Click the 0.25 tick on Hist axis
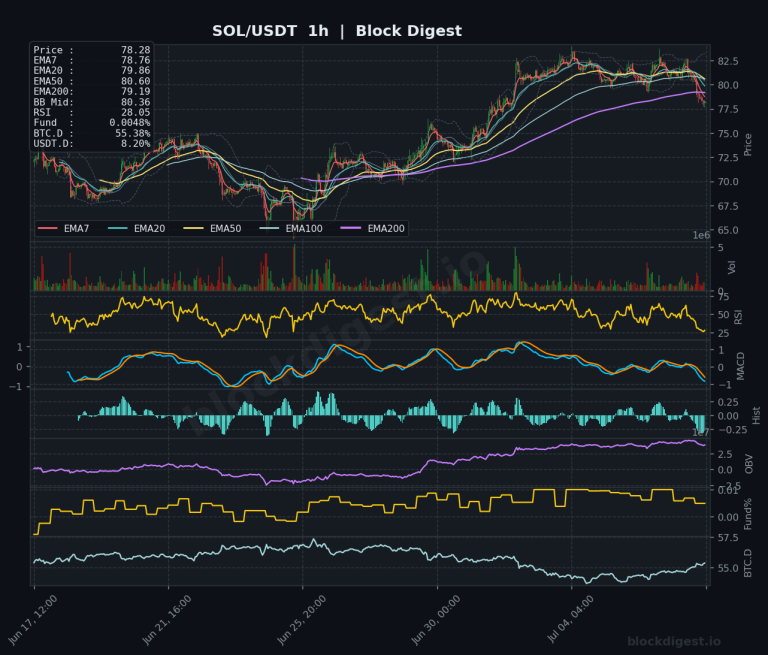The width and height of the screenshot is (768, 655). 728,402
